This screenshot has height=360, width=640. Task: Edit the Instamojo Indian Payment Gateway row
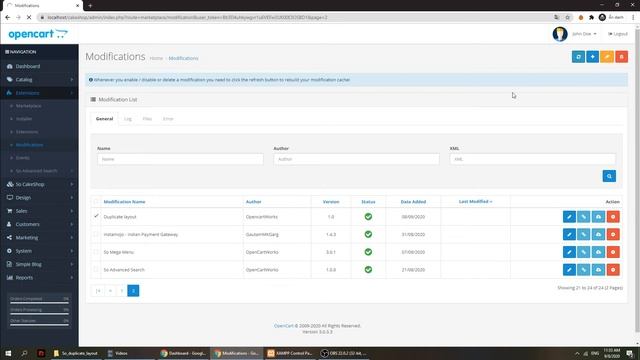click(x=569, y=234)
